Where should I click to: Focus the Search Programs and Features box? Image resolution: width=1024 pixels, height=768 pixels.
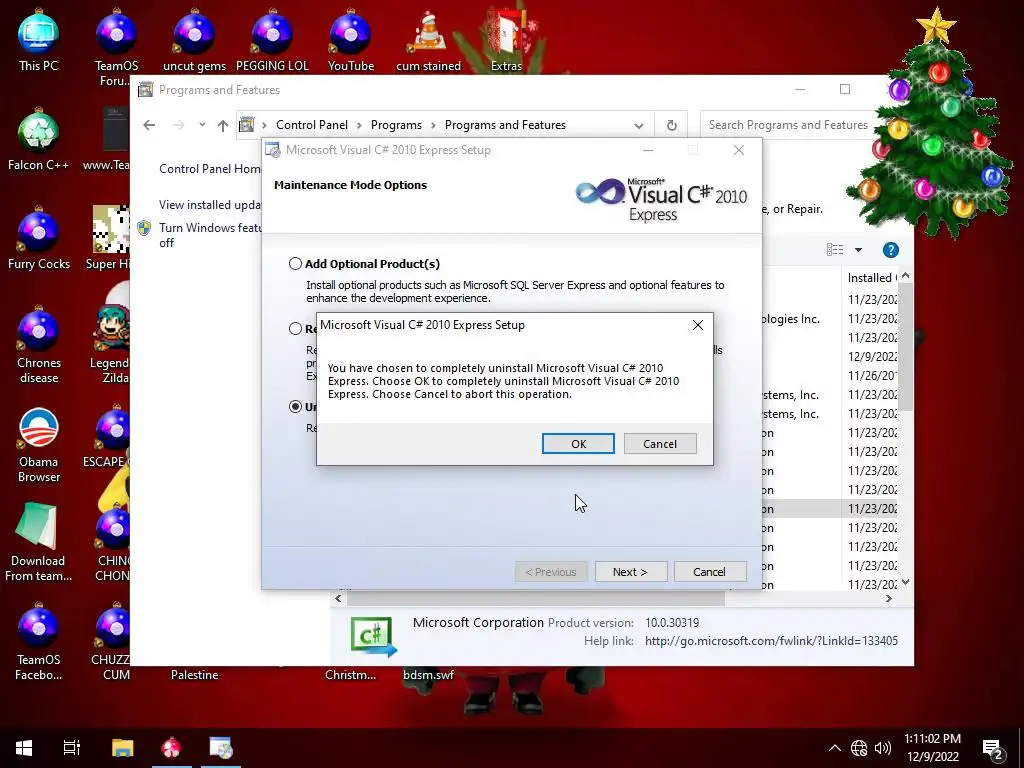pos(788,125)
